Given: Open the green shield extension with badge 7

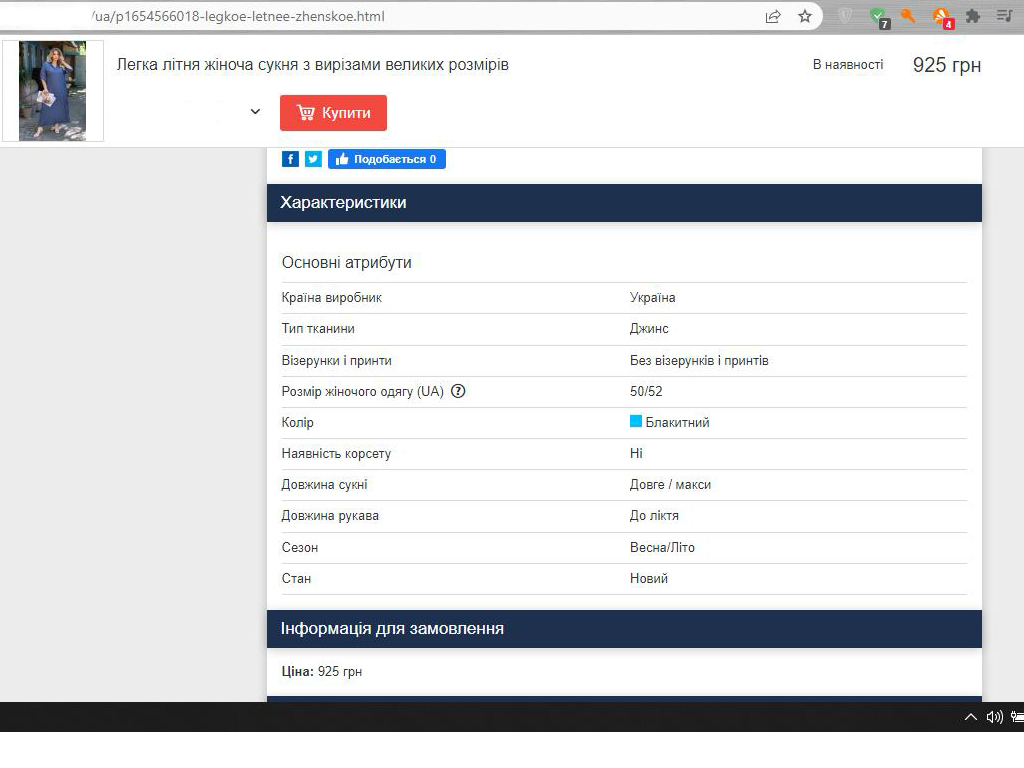Looking at the screenshot, I should tap(879, 17).
